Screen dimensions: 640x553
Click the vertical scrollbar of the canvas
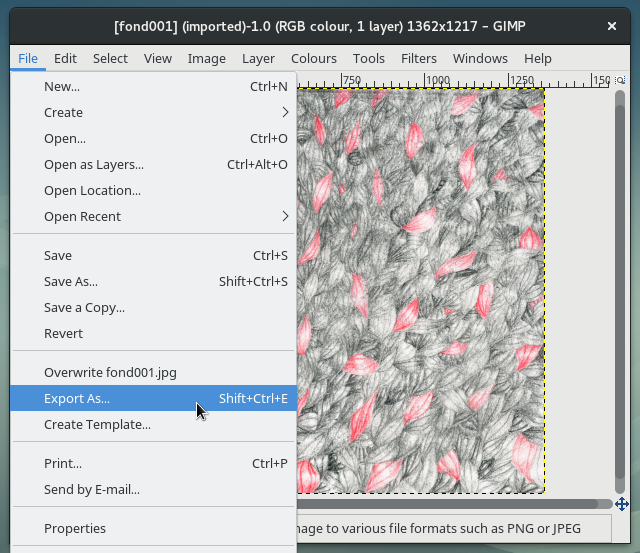pos(620,292)
